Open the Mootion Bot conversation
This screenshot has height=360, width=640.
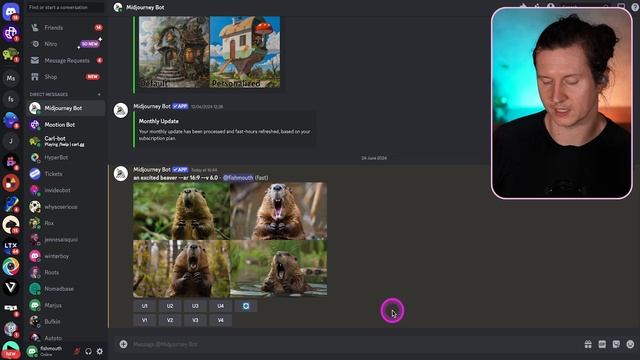(x=66, y=124)
